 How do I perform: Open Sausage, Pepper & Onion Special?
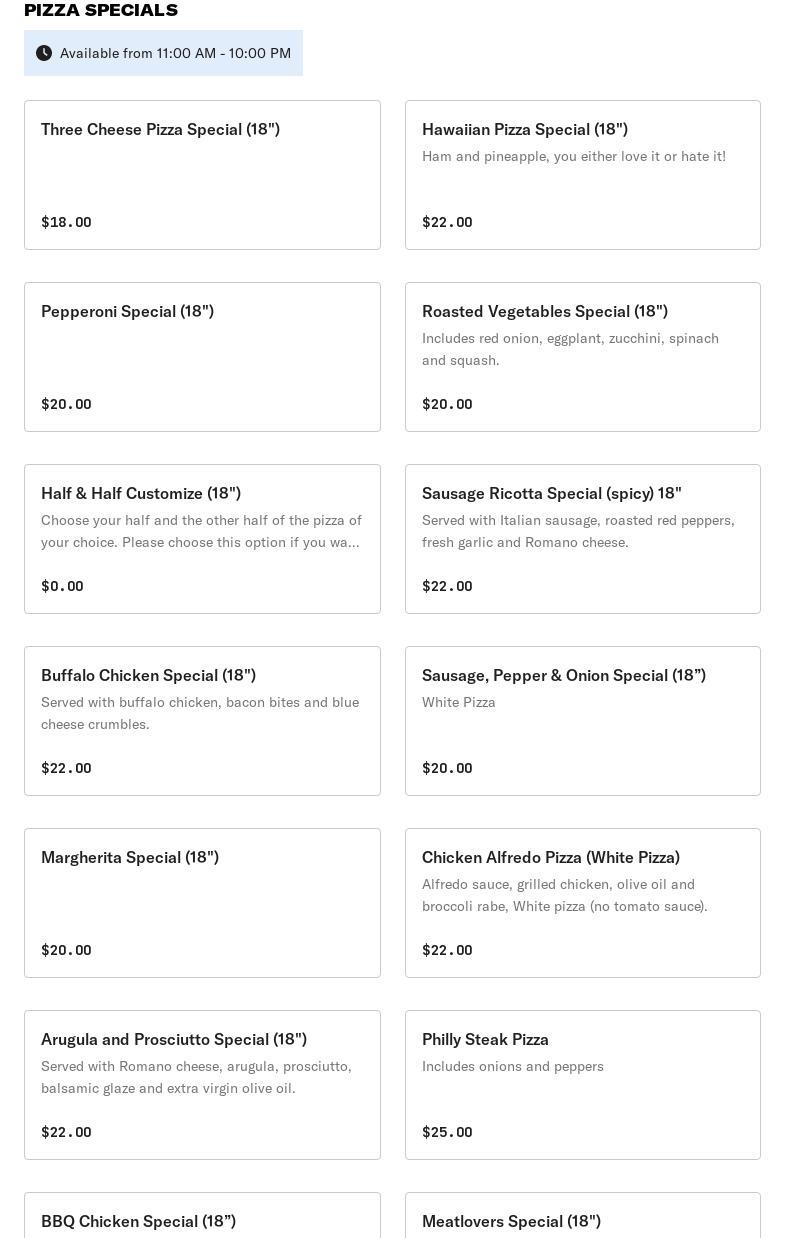(x=582, y=721)
